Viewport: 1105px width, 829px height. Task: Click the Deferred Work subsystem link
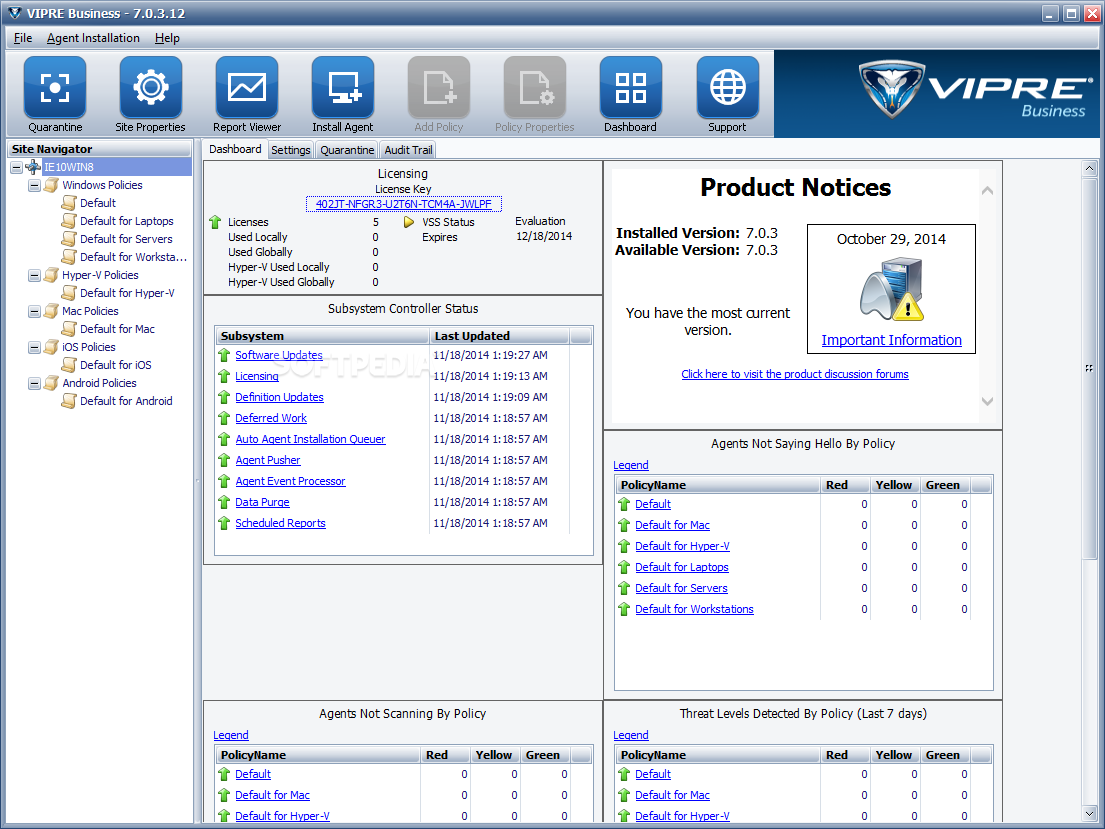(x=271, y=419)
